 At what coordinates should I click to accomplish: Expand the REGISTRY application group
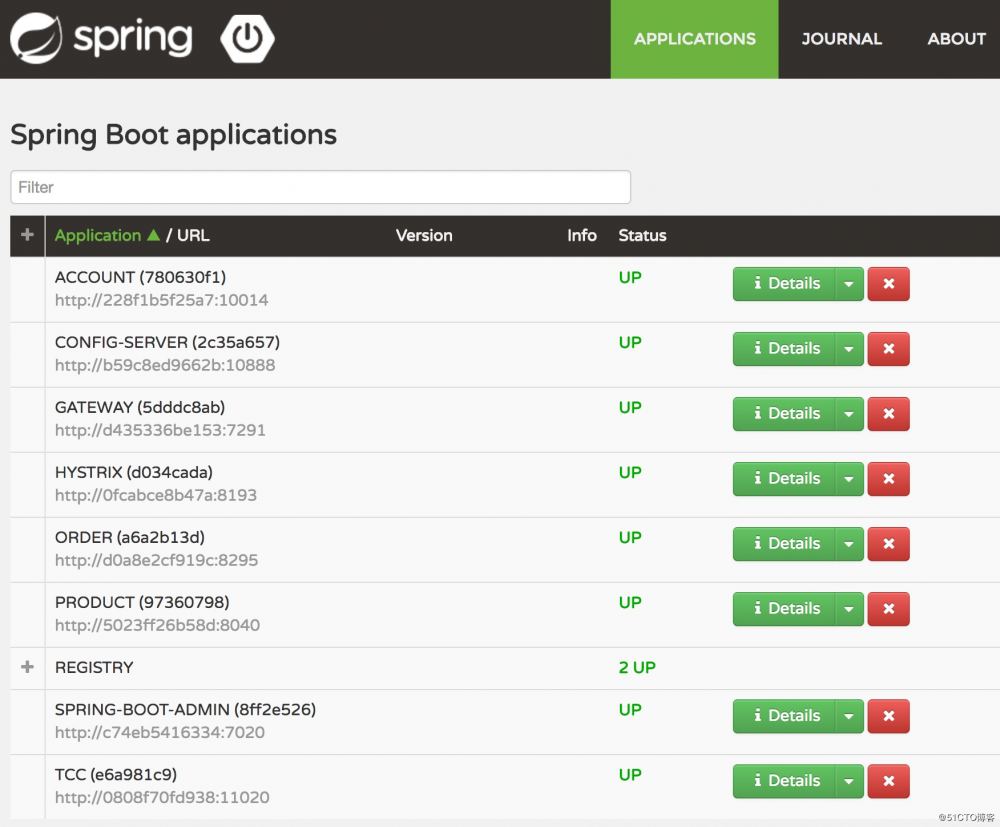pyautogui.click(x=27, y=667)
